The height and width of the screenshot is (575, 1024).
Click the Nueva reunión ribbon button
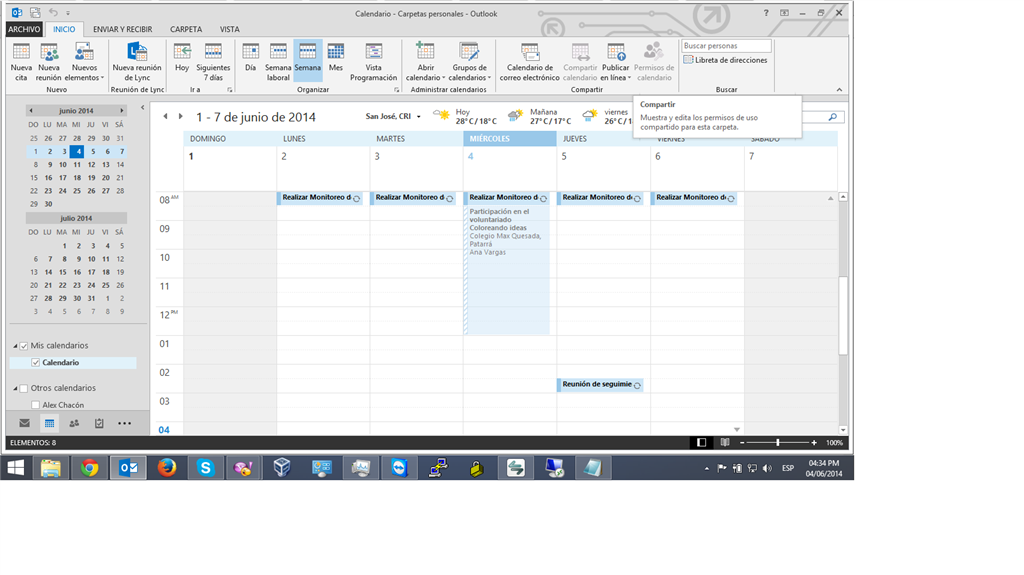click(x=48, y=62)
